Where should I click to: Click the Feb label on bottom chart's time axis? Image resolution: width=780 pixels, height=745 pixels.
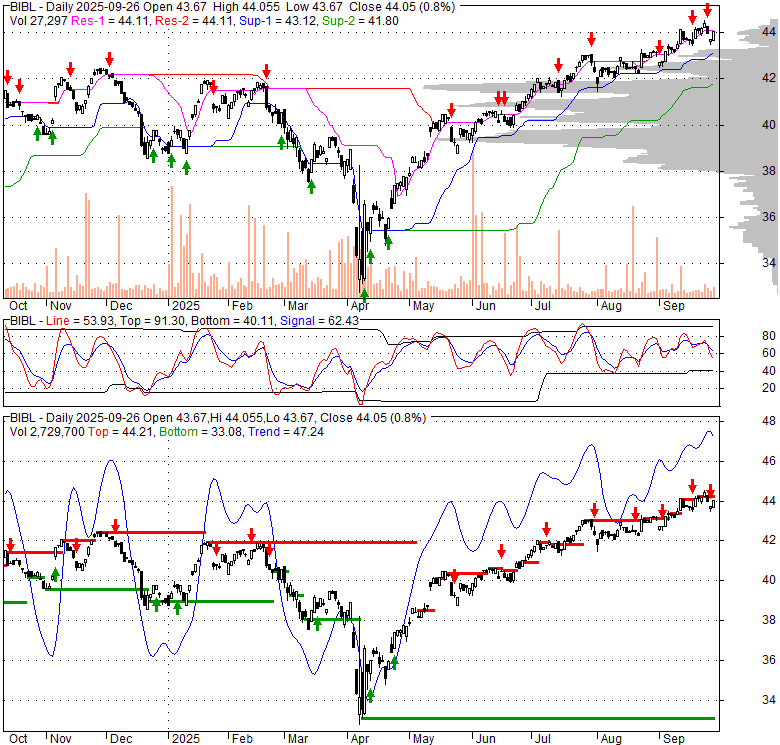point(242,739)
